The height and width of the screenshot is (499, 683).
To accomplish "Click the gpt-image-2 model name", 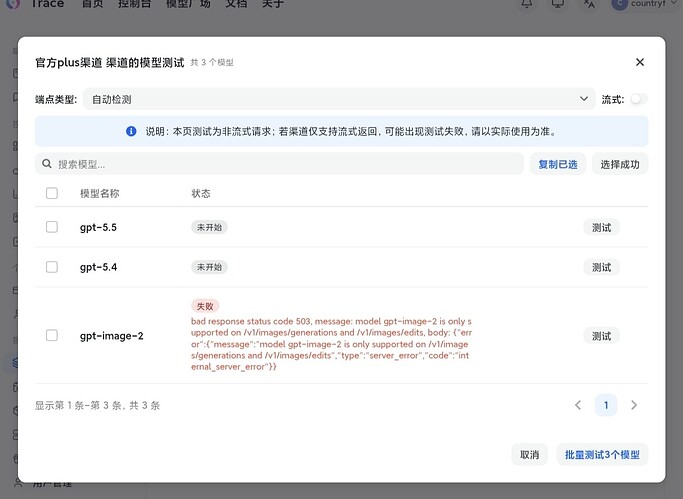I will click(112, 336).
